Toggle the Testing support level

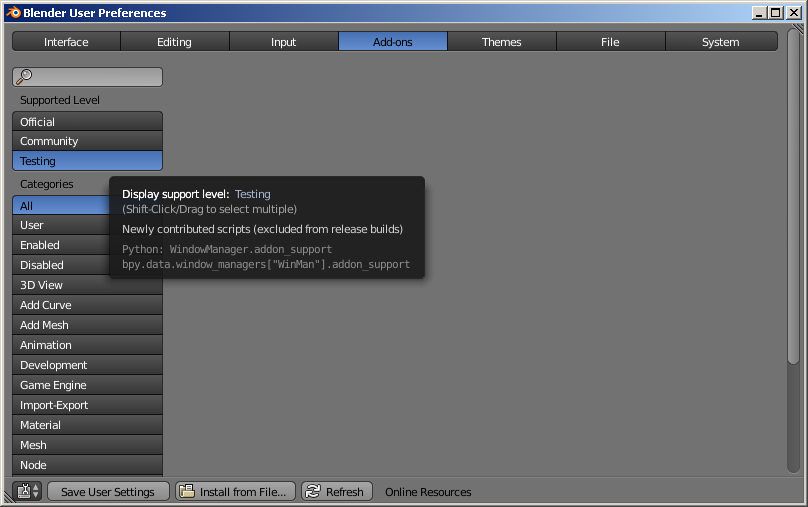[x=87, y=161]
